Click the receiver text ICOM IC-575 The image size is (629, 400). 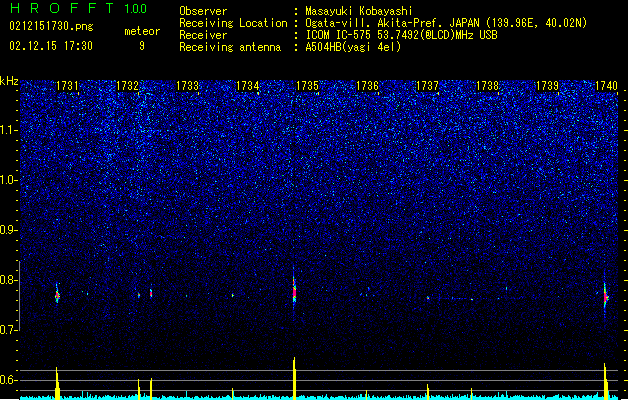[x=339, y=35]
